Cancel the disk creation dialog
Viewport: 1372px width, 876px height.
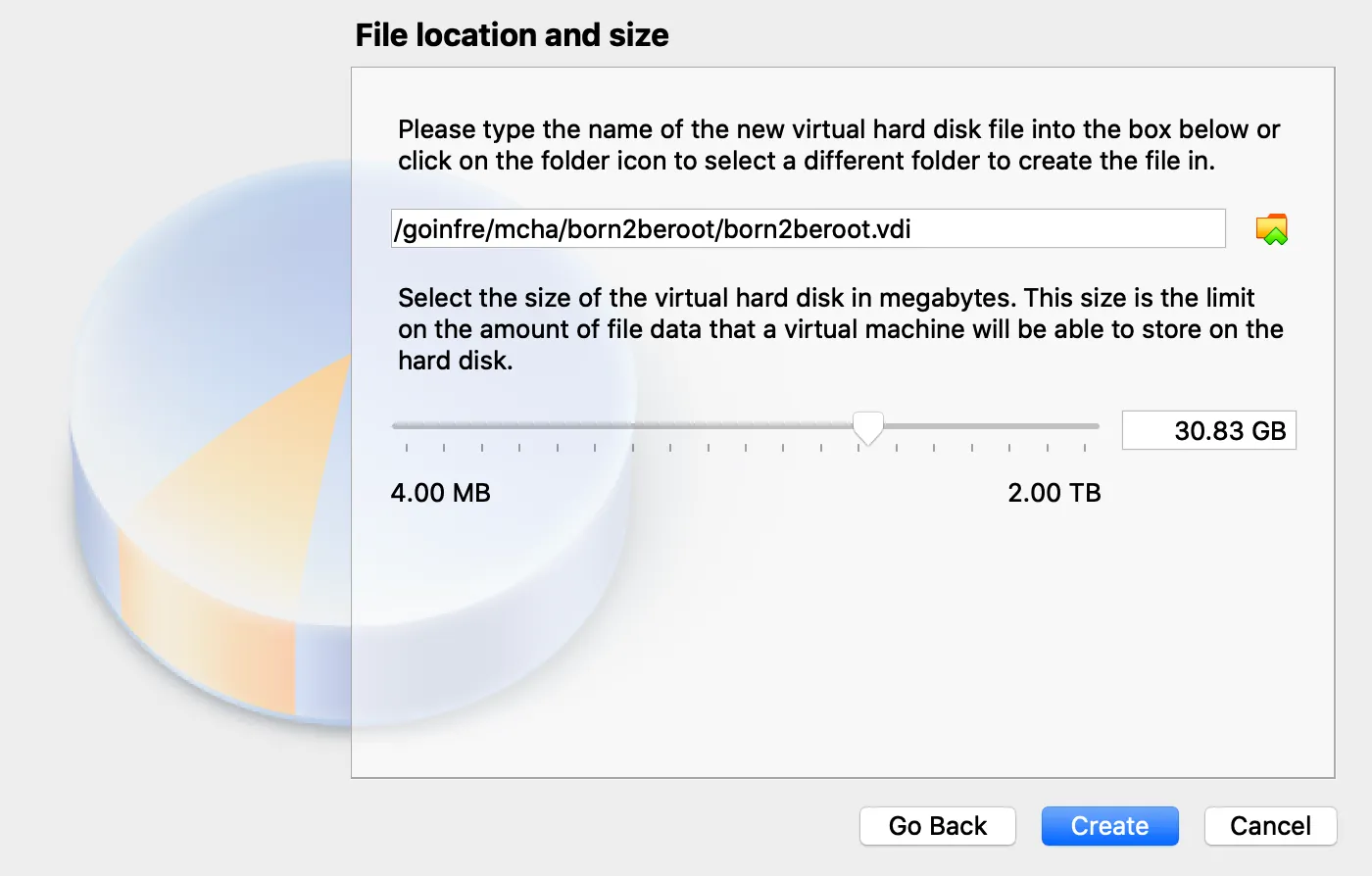pos(1269,826)
